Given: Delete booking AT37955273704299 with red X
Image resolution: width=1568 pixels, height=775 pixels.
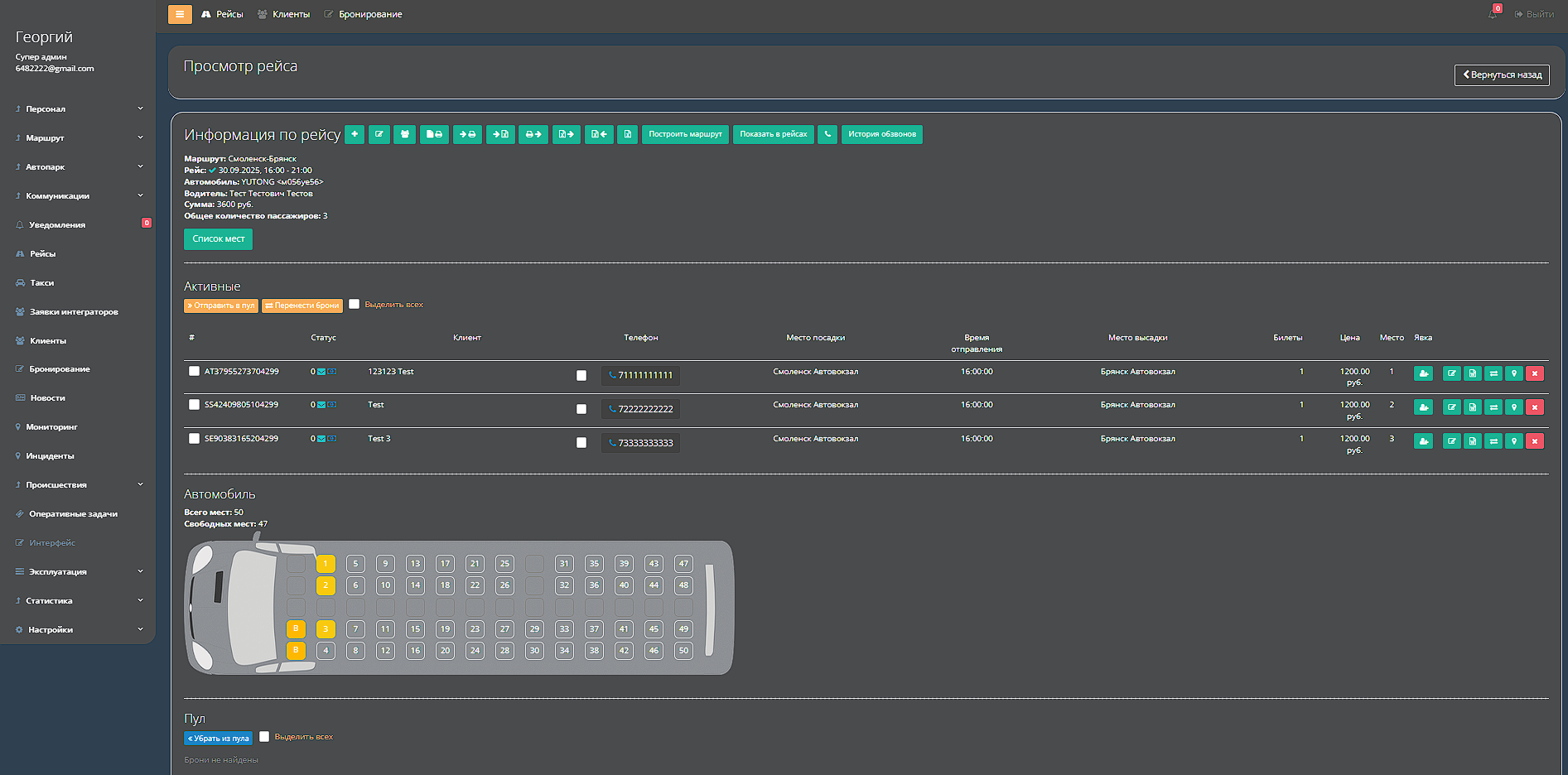Looking at the screenshot, I should [x=1534, y=373].
